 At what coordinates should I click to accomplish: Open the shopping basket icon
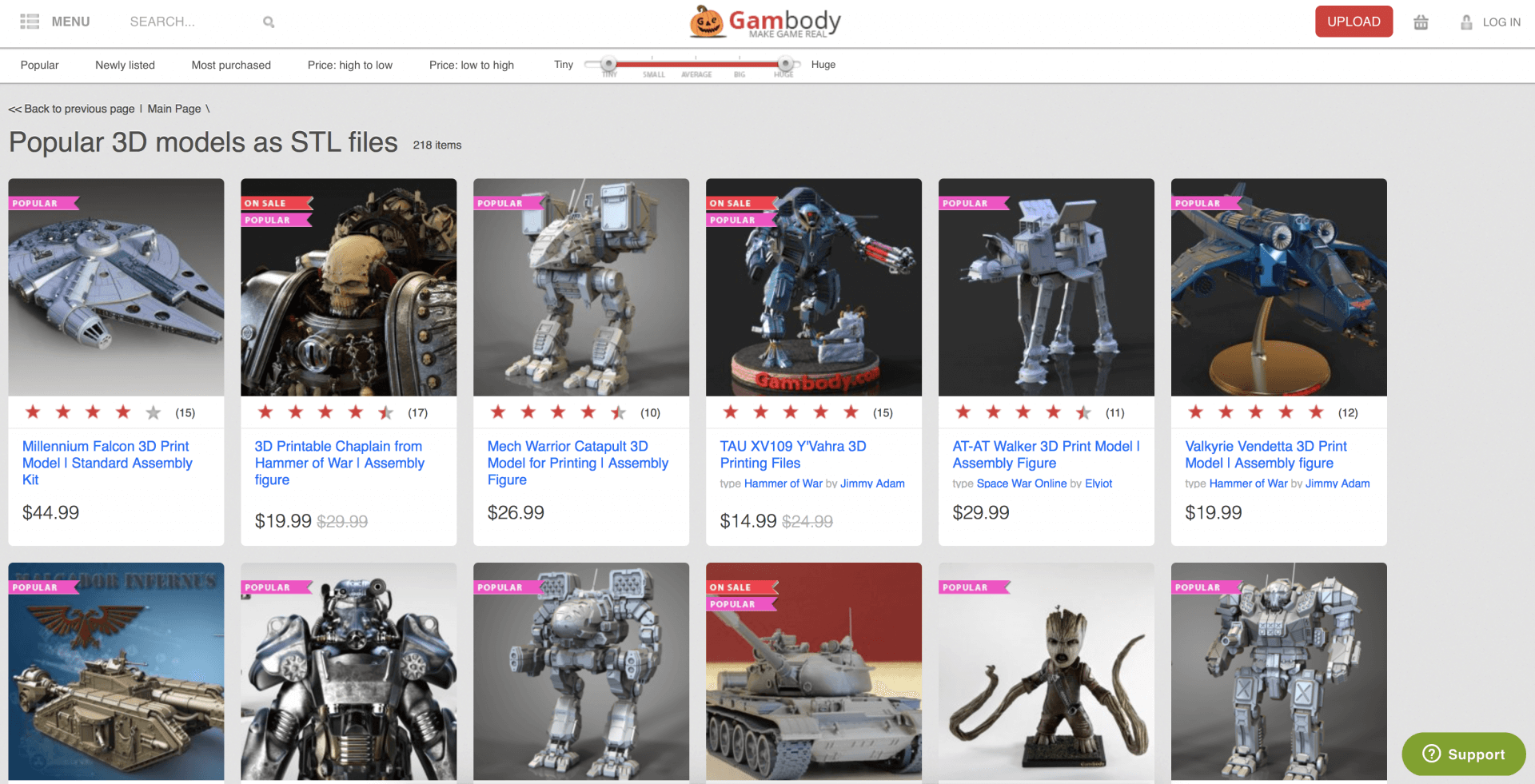[1421, 22]
